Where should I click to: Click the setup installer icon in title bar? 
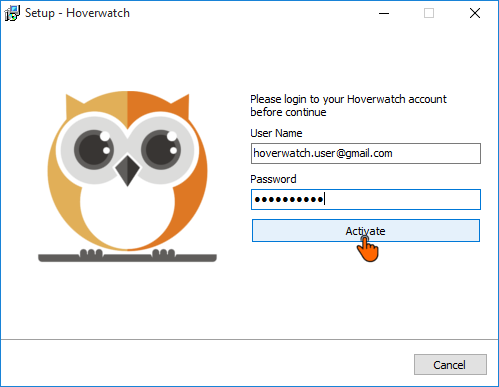tap(12, 13)
